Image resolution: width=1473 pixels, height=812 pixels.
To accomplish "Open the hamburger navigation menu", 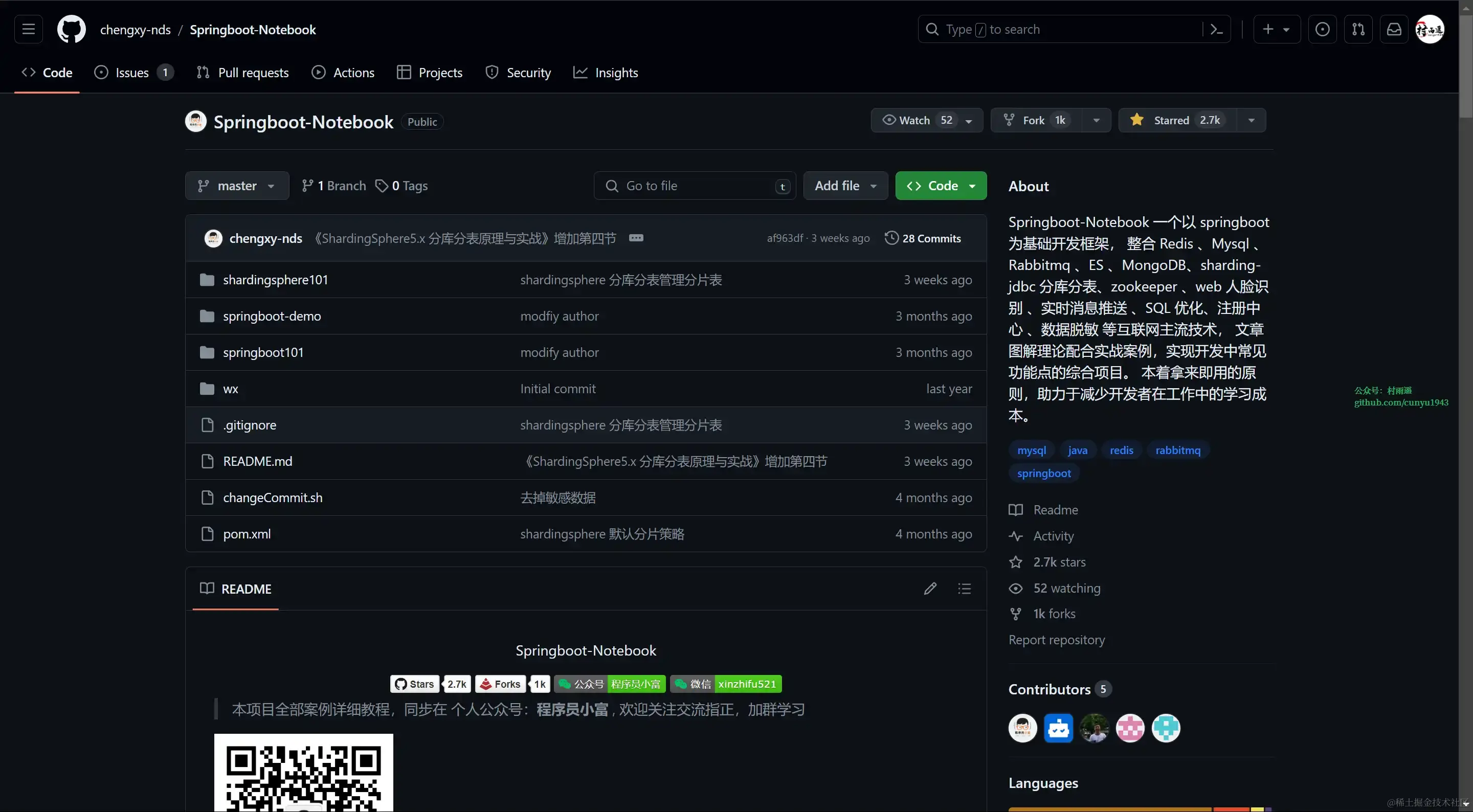I will click(29, 29).
